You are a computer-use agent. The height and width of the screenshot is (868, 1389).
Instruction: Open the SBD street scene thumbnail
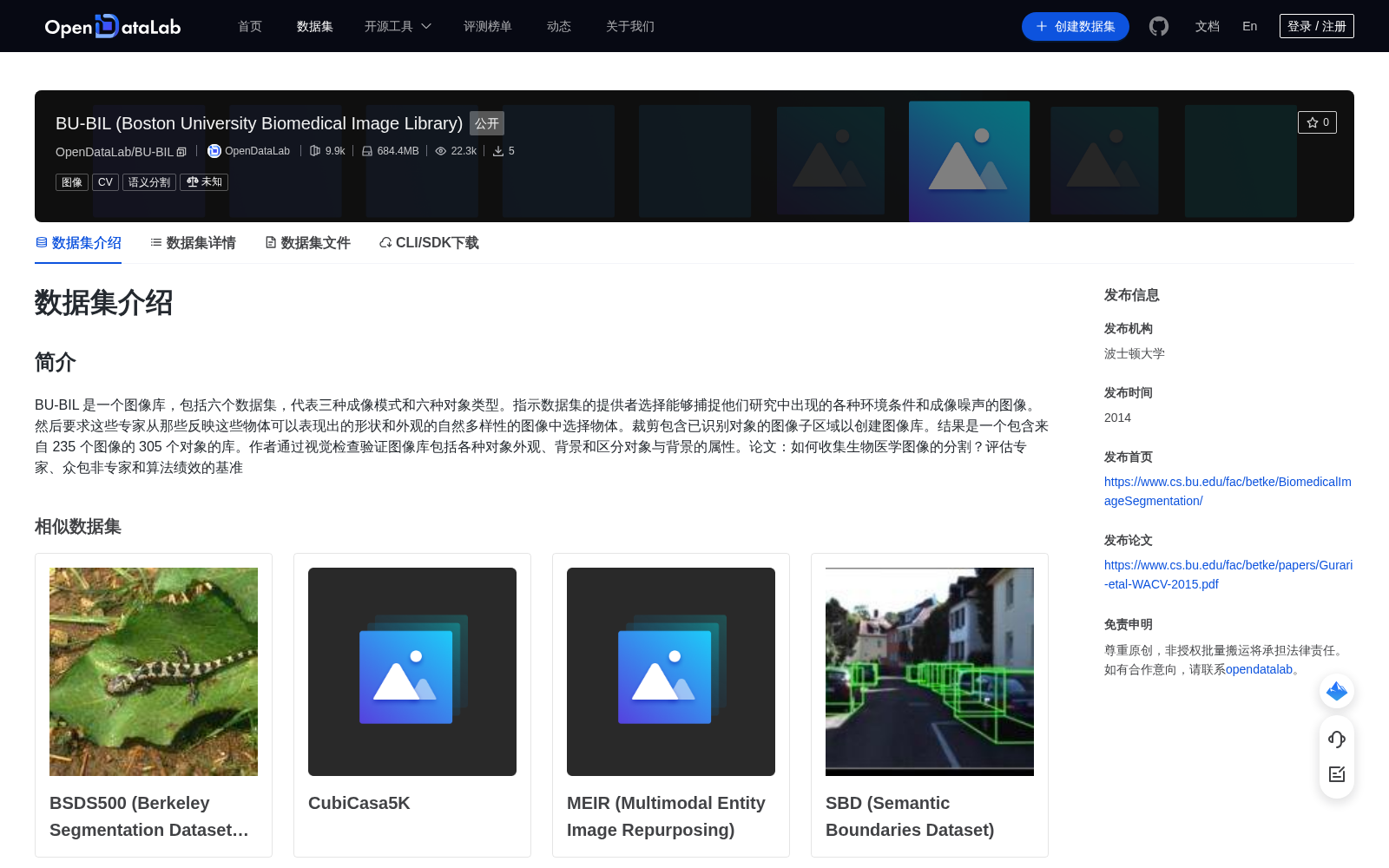click(930, 672)
